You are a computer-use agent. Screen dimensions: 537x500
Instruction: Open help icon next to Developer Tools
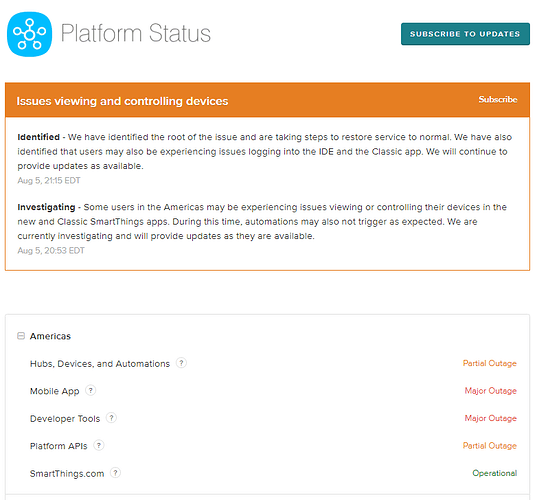111,418
